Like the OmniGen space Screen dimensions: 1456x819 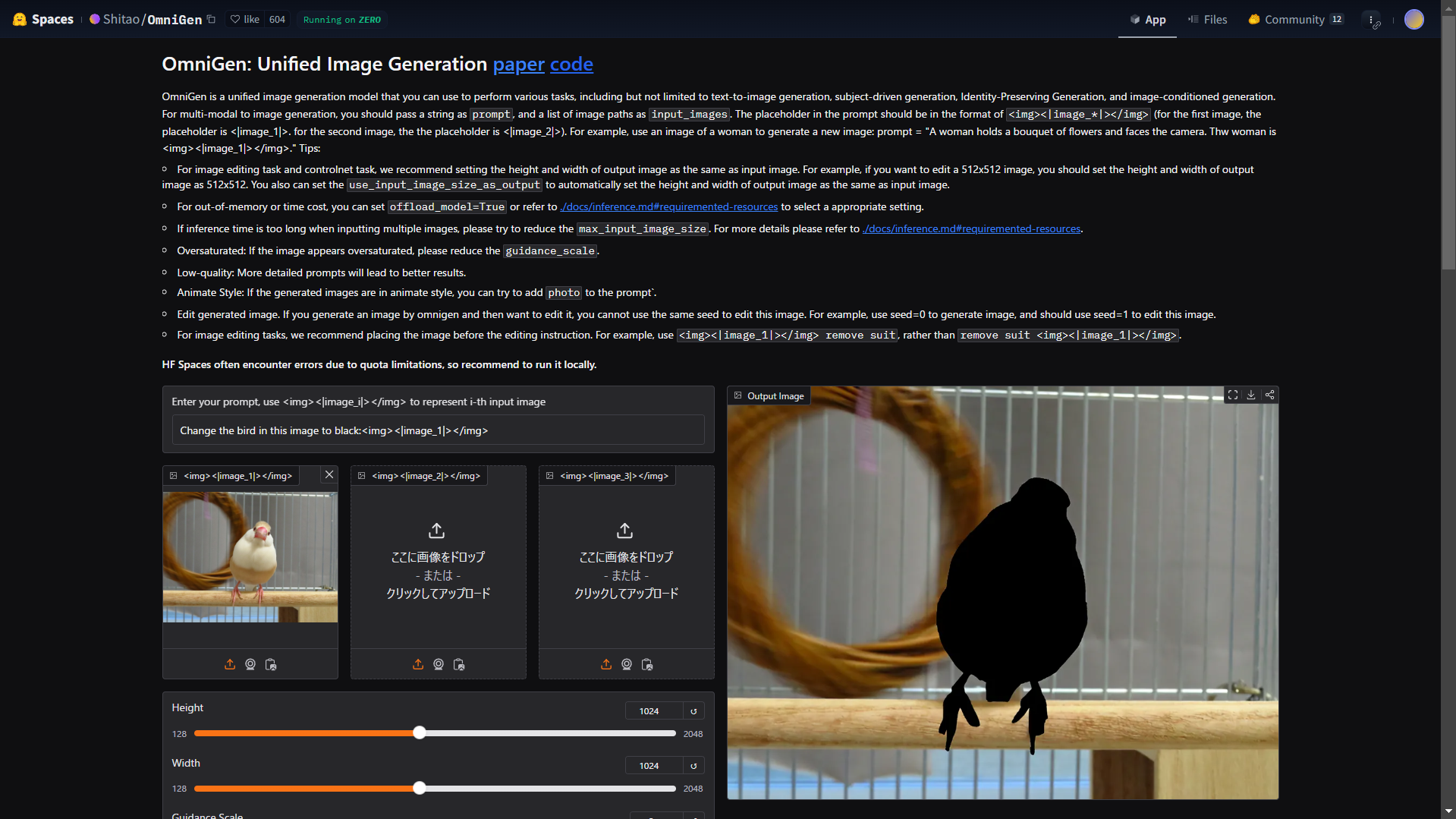click(245, 20)
